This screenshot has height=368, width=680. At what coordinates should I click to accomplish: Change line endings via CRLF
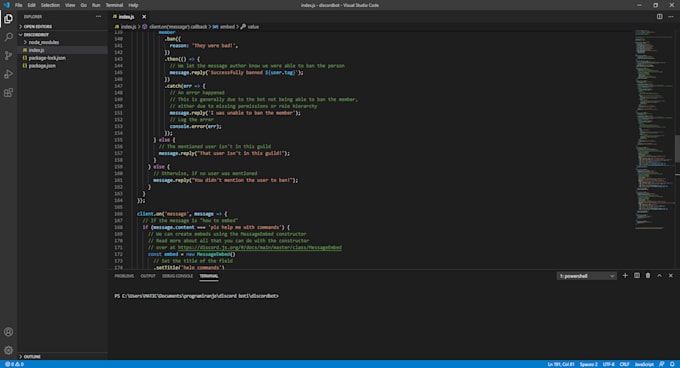624,364
